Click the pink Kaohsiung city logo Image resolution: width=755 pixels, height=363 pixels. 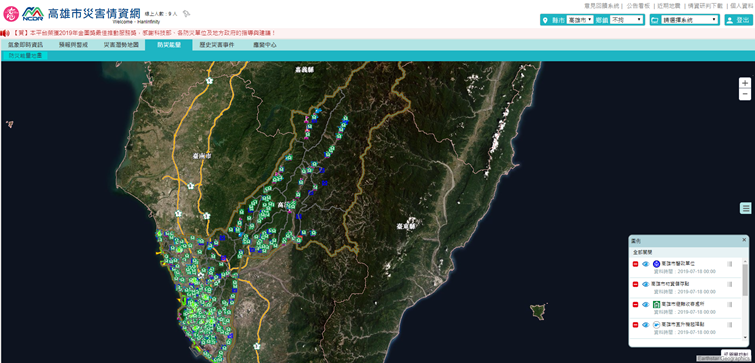point(11,13)
